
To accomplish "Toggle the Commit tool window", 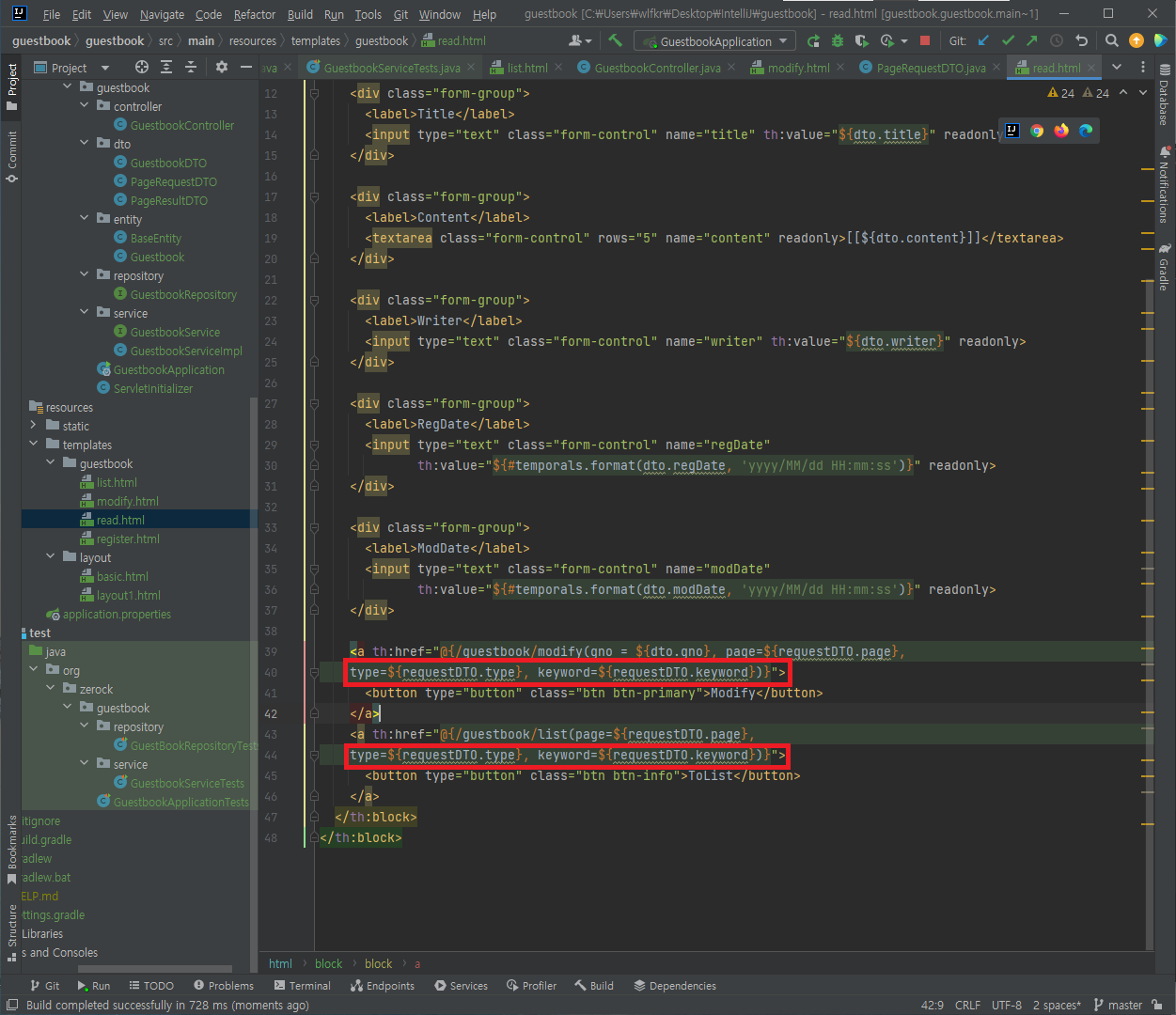I will point(12,156).
